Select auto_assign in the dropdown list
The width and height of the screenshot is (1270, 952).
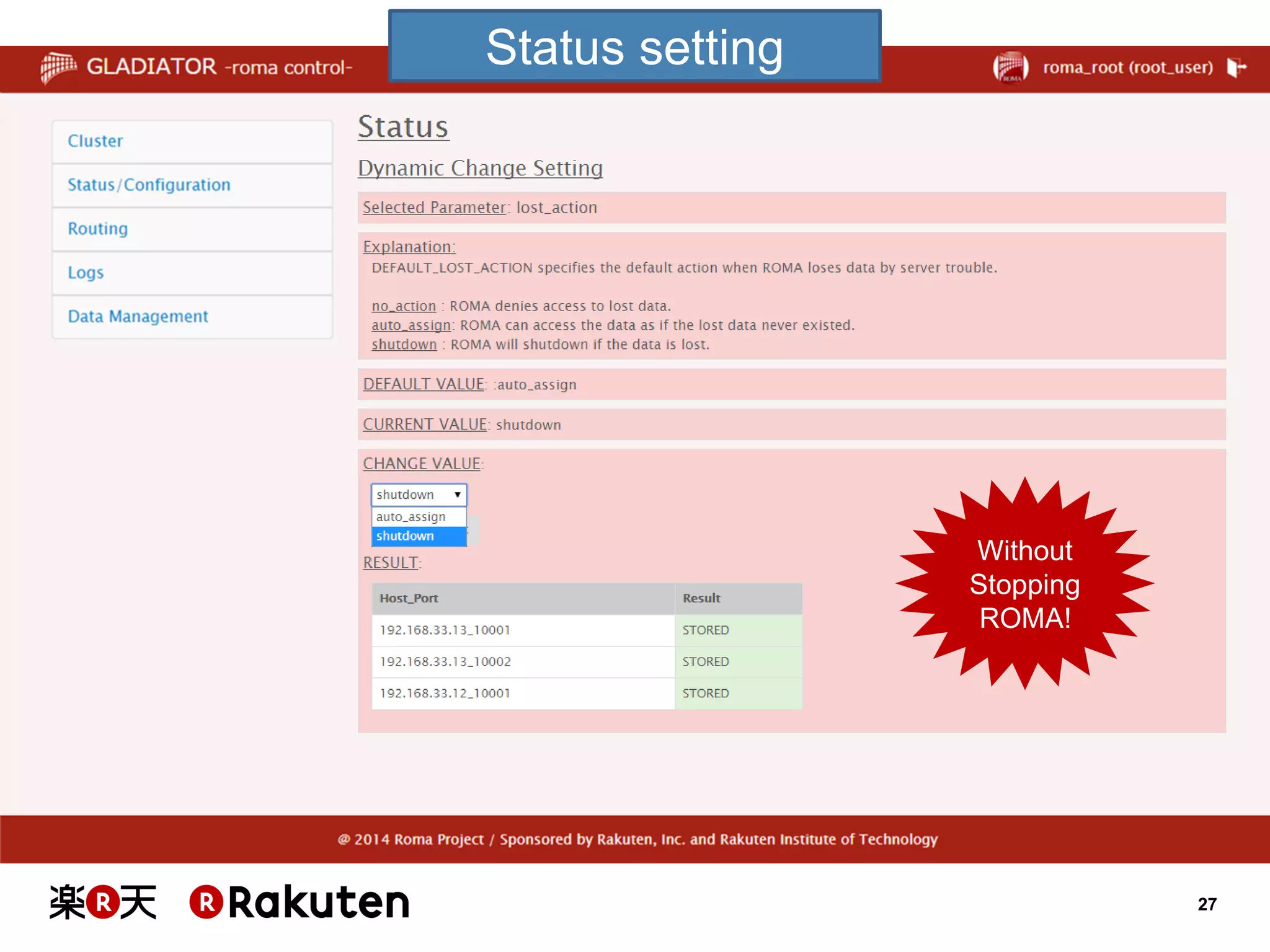[411, 517]
